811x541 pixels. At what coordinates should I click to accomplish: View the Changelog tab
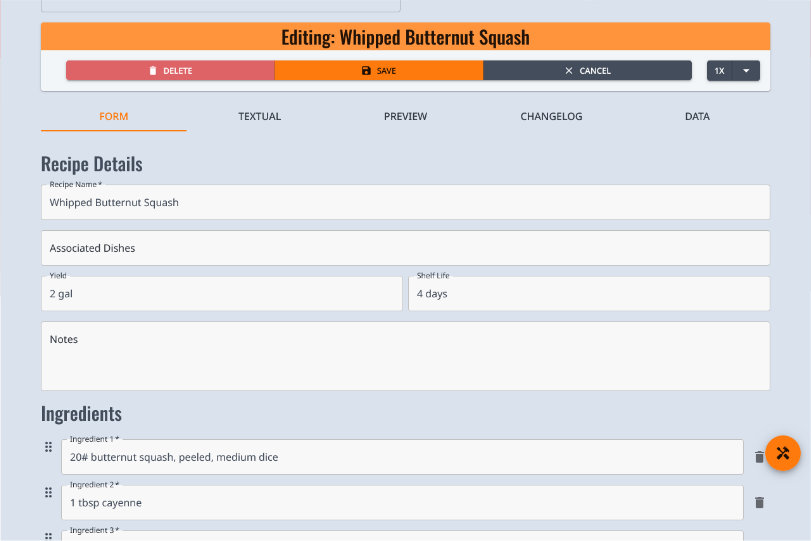click(x=551, y=116)
